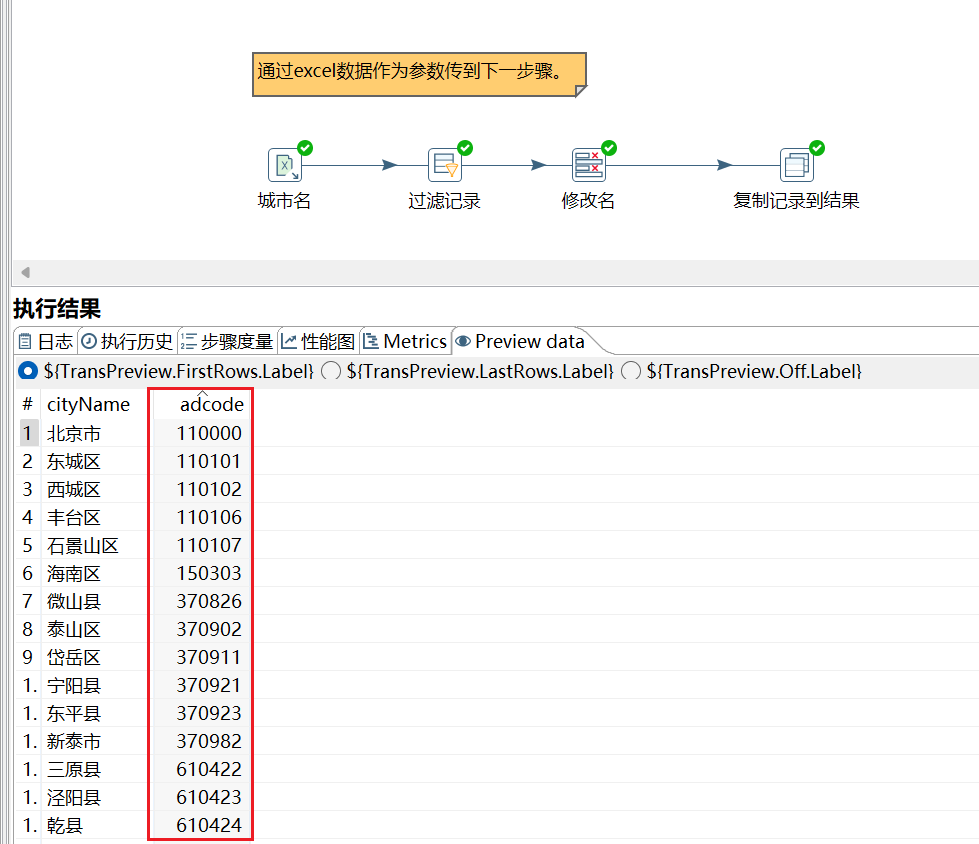
Task: Select adcode value 370911
Action: point(209,657)
